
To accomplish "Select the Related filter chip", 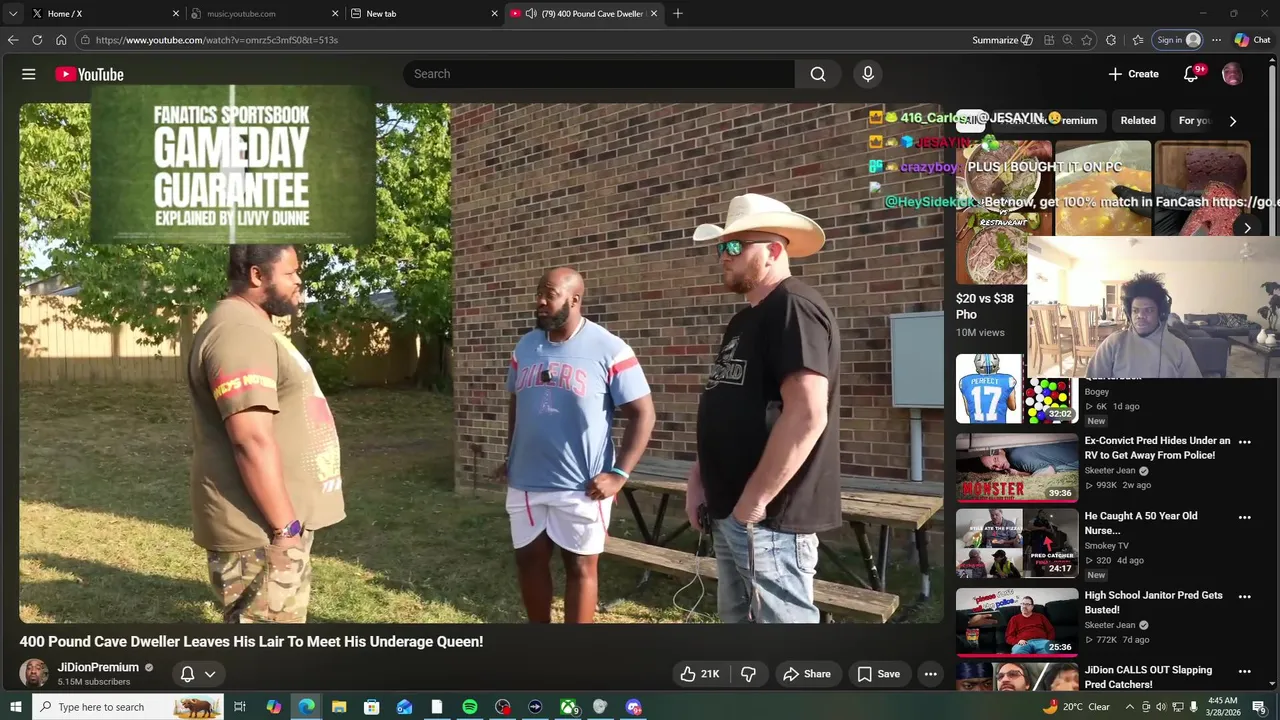I will pyautogui.click(x=1138, y=121).
